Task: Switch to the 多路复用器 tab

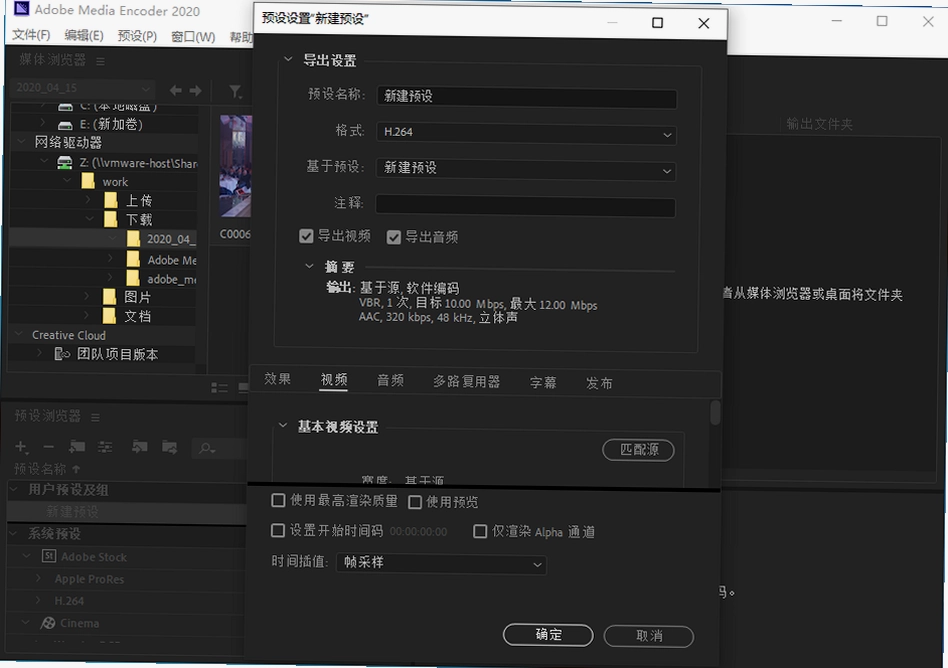Action: 466,381
